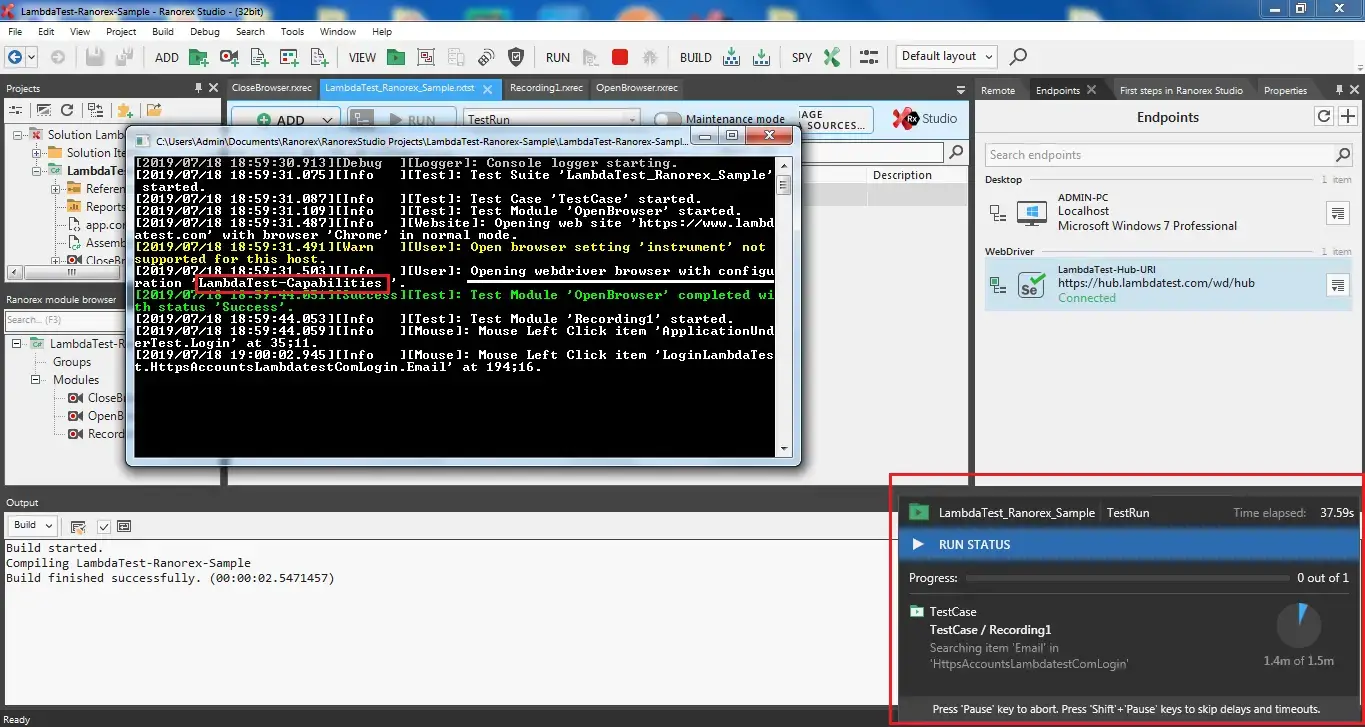Click the red Stop build icon
Viewport: 1365px width, 727px height.
pyautogui.click(x=620, y=56)
